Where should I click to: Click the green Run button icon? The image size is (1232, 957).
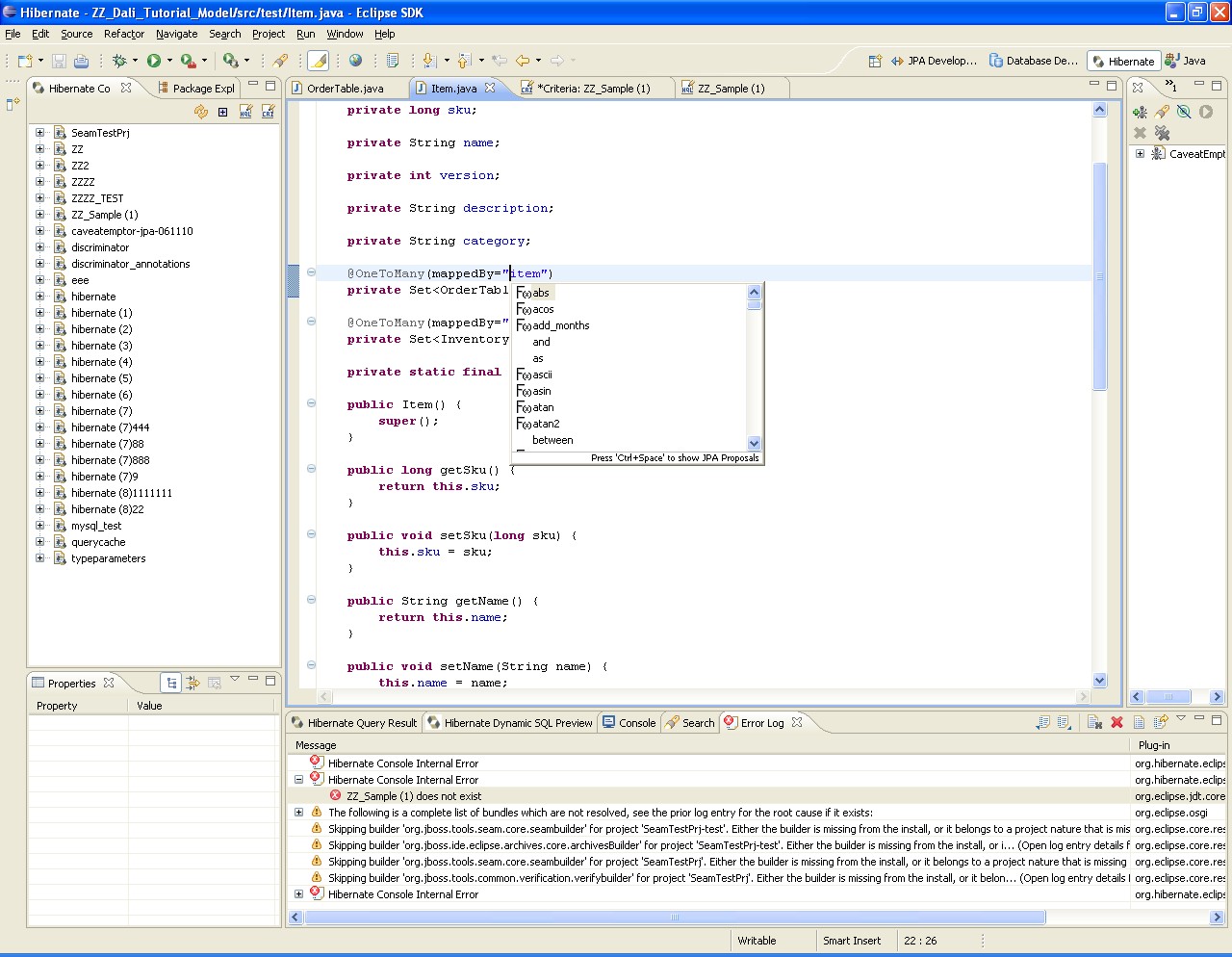pos(154,61)
